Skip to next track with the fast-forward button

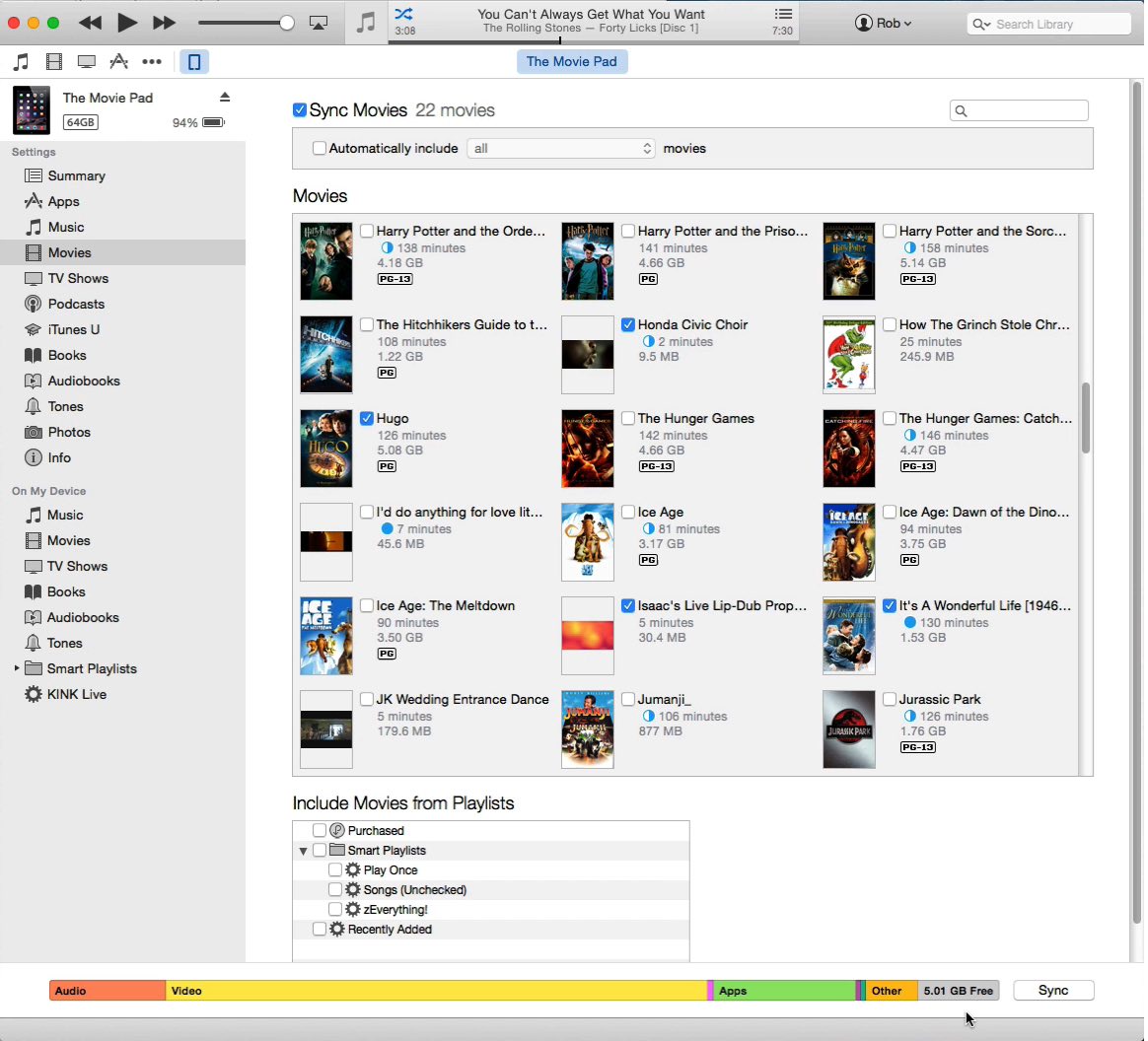coord(164,23)
